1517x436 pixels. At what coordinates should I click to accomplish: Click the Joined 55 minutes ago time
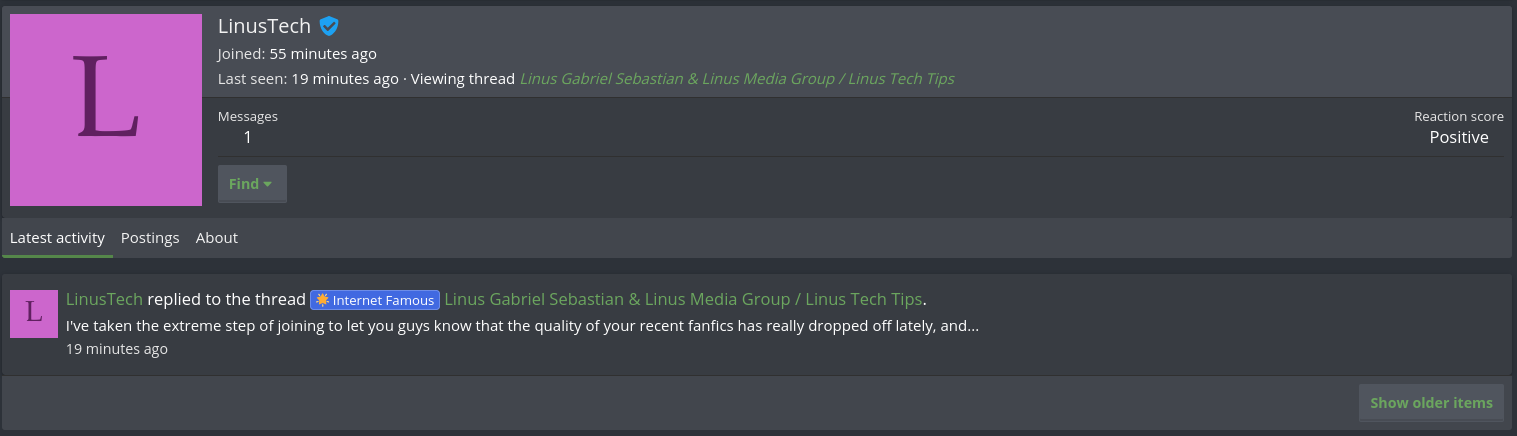[323, 54]
